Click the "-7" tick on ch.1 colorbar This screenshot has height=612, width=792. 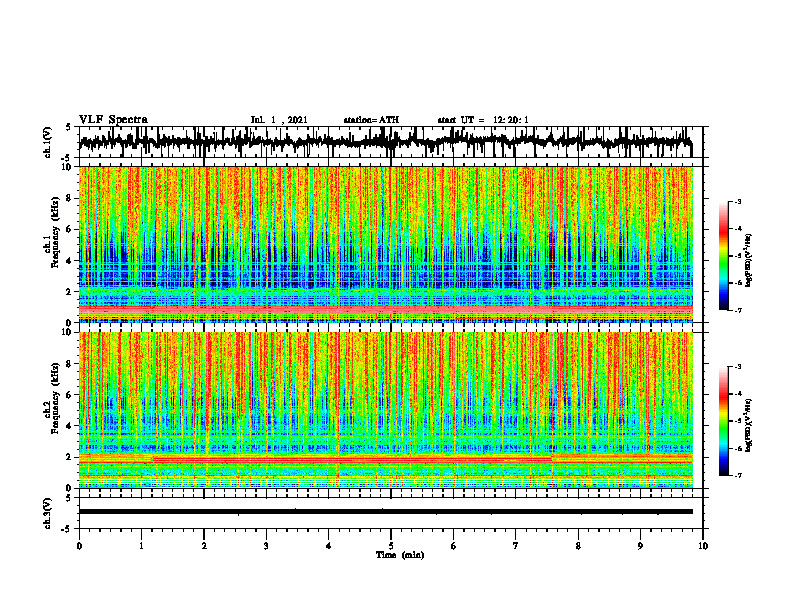click(x=738, y=311)
